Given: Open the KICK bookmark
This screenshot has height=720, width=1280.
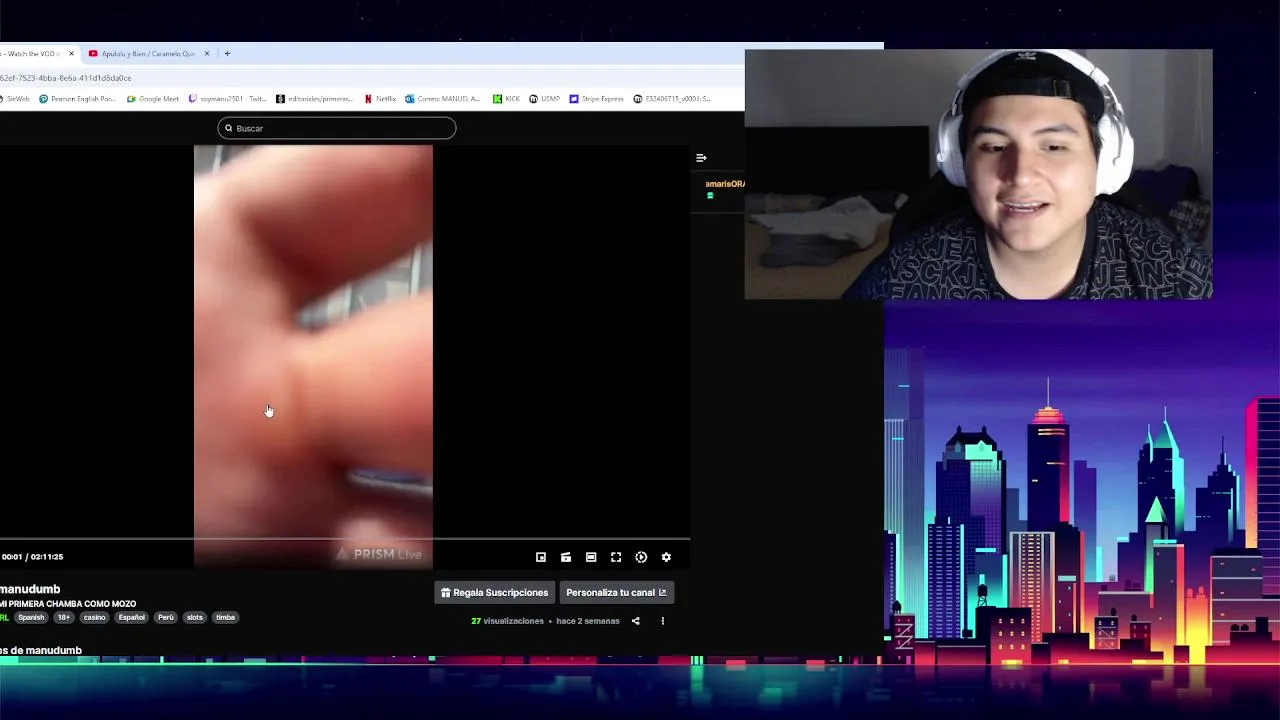Looking at the screenshot, I should click(x=507, y=99).
